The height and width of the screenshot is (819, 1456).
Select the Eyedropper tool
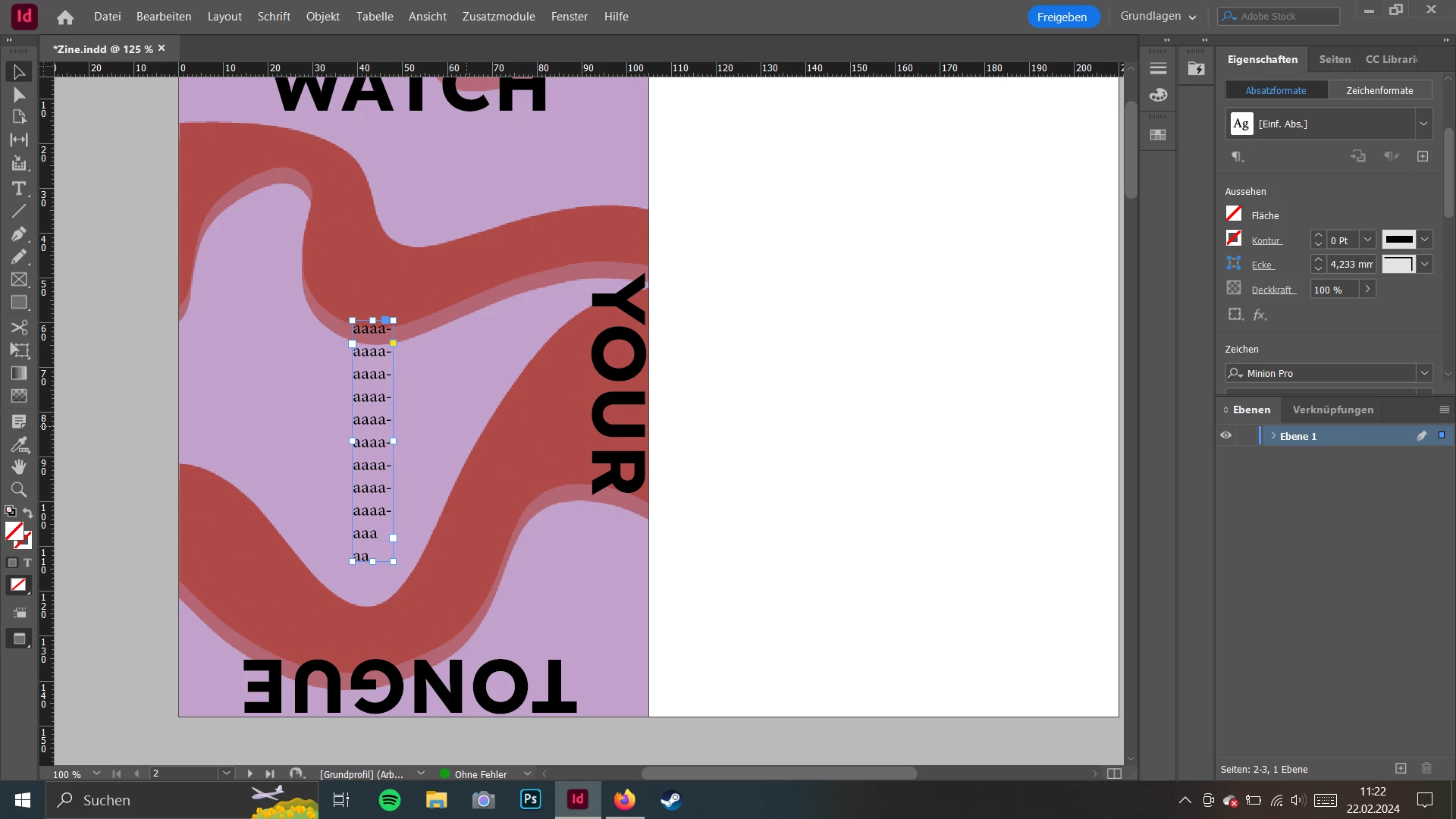point(19,444)
